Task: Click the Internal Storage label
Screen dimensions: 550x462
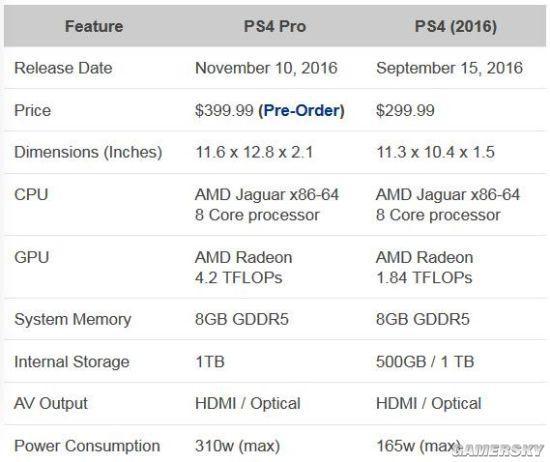Action: tap(72, 362)
